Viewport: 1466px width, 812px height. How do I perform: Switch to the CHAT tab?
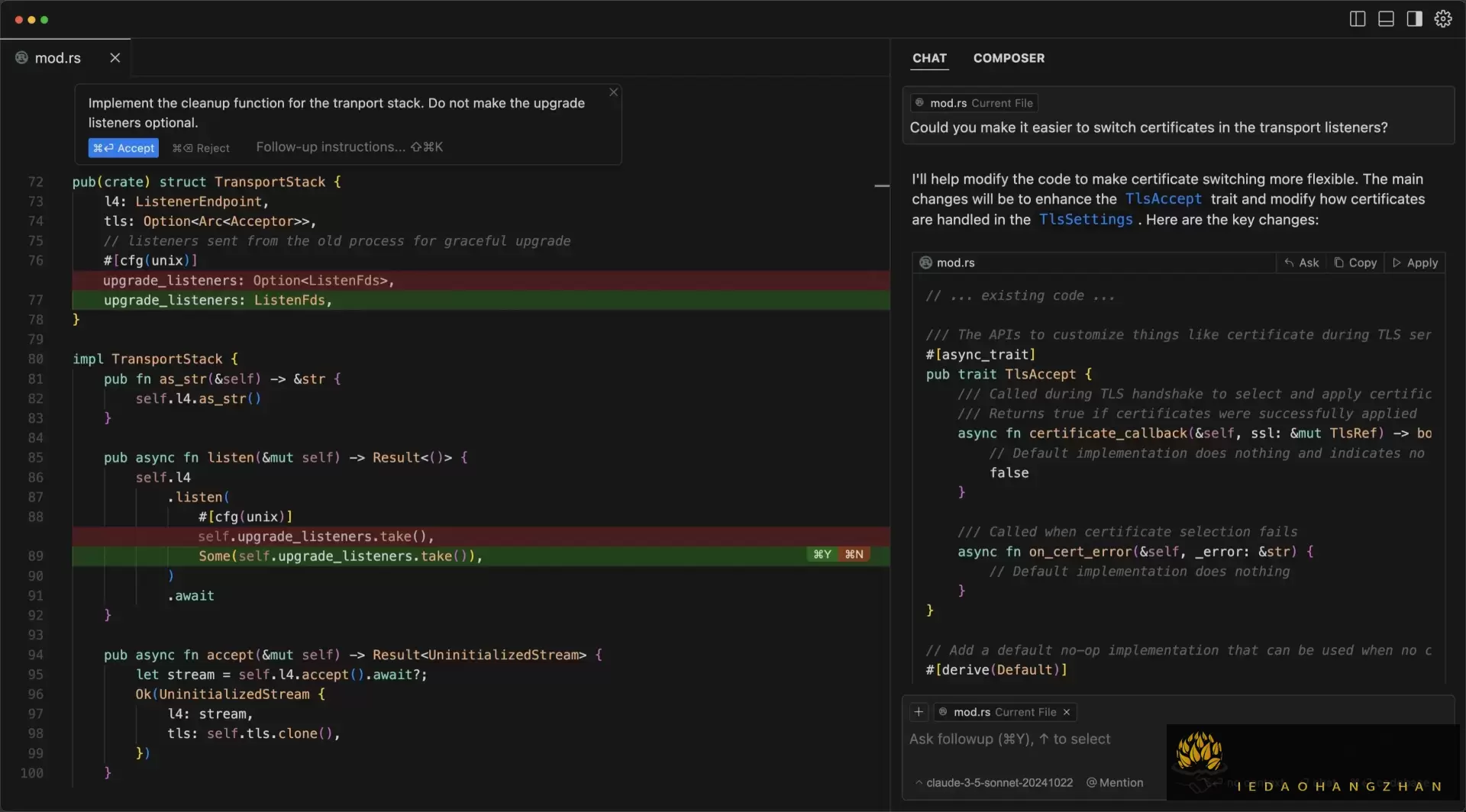click(x=929, y=58)
